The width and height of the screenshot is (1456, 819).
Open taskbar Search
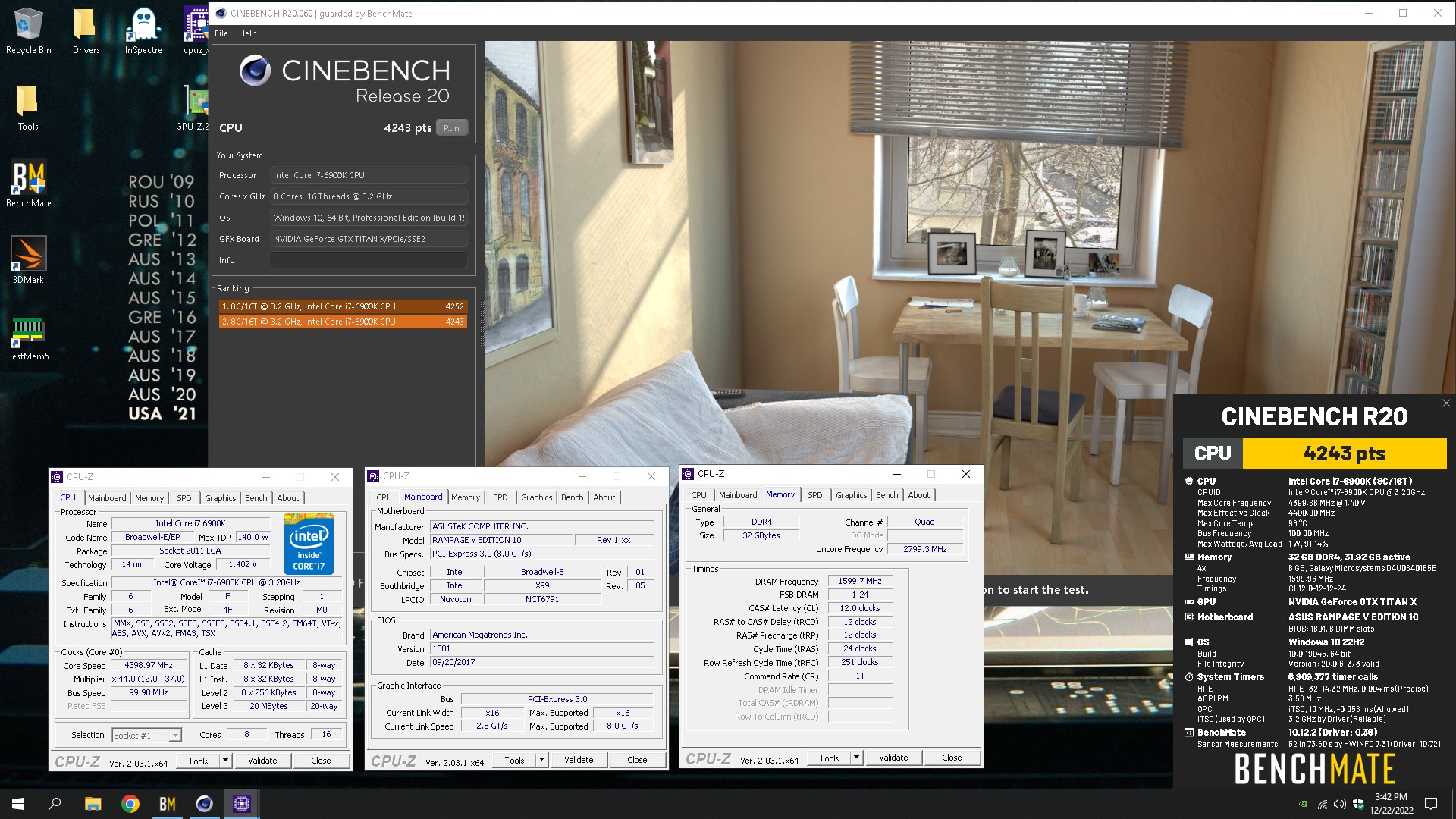(55, 804)
